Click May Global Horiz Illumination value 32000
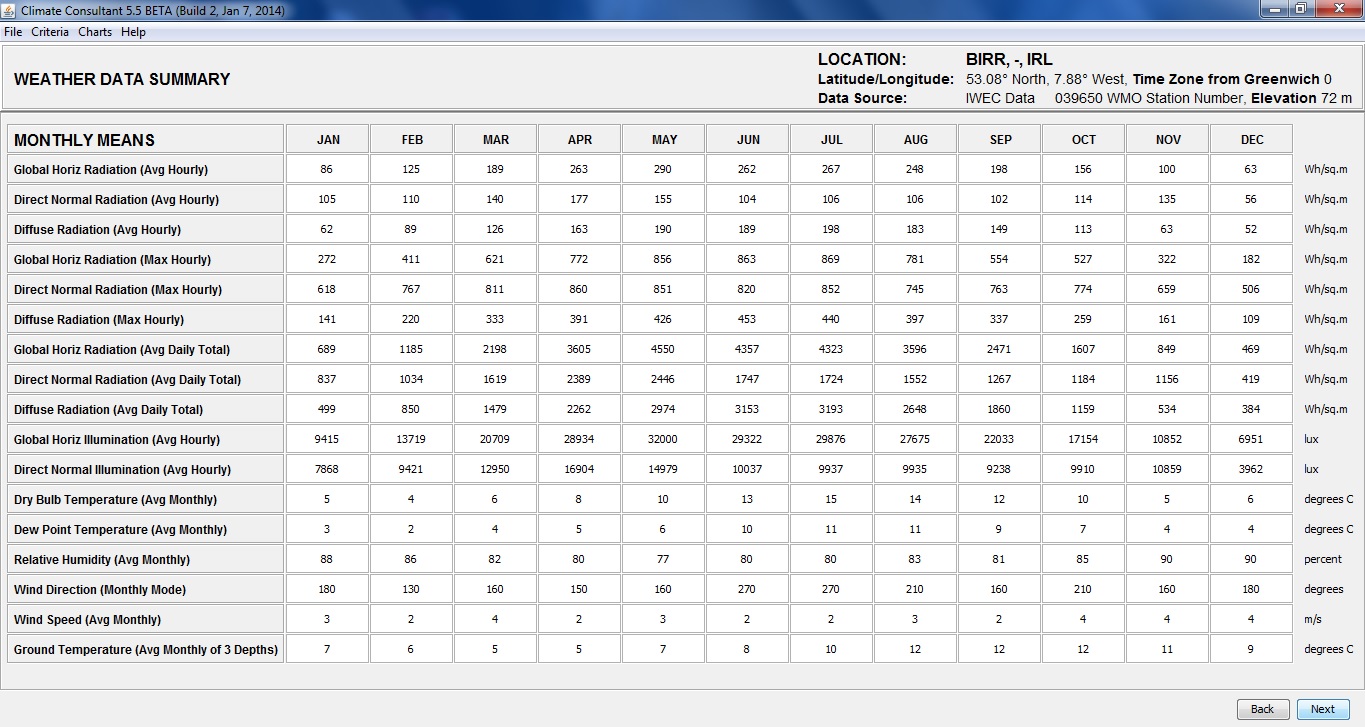 664,440
